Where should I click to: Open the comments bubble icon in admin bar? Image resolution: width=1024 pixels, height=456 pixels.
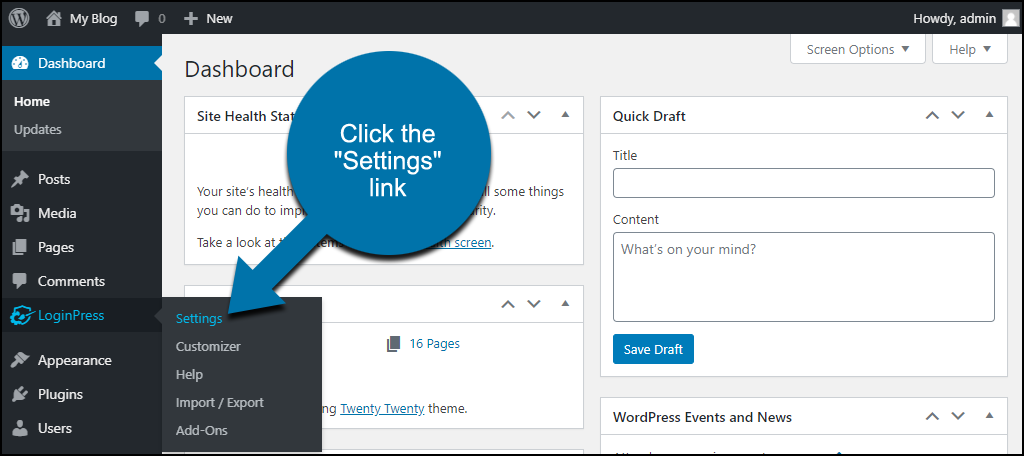tap(142, 19)
